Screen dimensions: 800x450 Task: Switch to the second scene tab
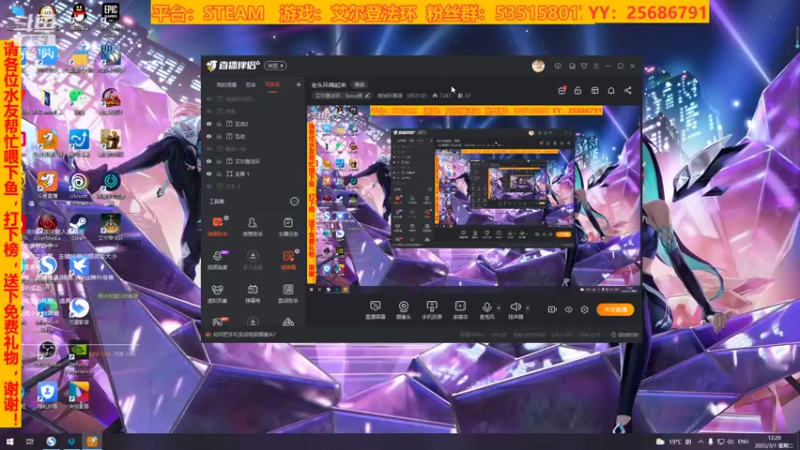point(251,85)
